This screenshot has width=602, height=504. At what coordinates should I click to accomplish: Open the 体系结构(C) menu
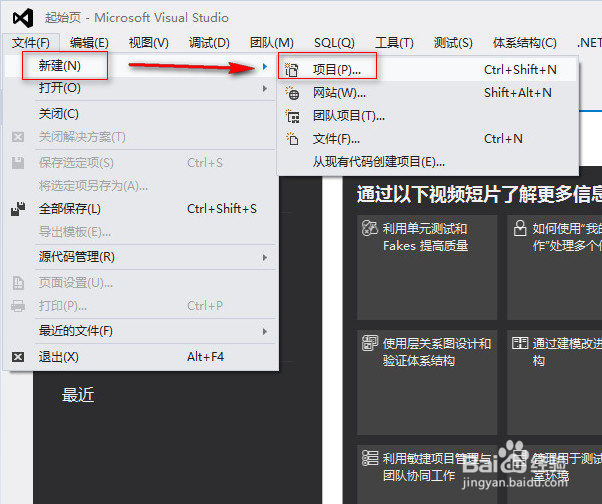[x=524, y=43]
